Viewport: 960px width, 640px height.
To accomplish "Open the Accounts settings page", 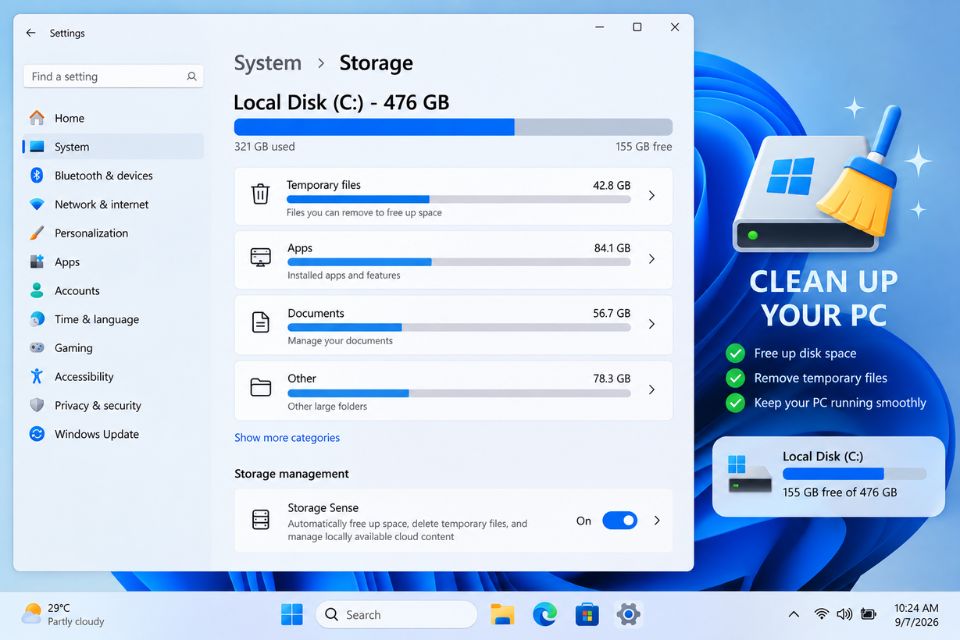I will 113,291.
